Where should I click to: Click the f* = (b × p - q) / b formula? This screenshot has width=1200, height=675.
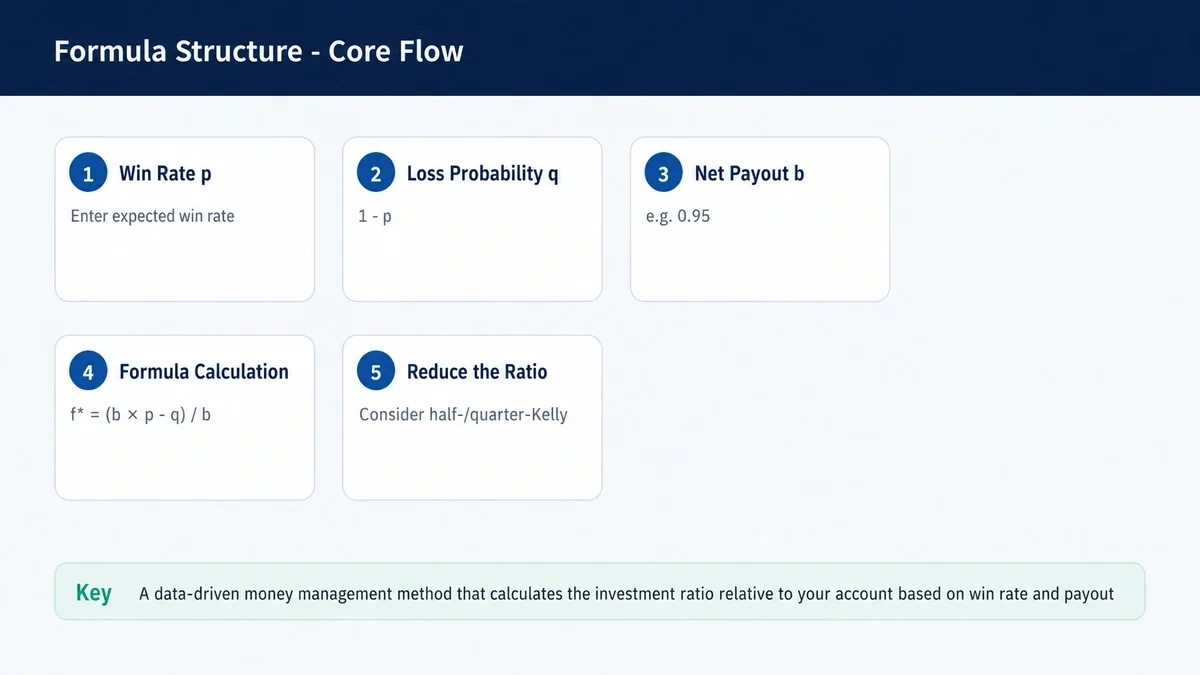click(140, 414)
